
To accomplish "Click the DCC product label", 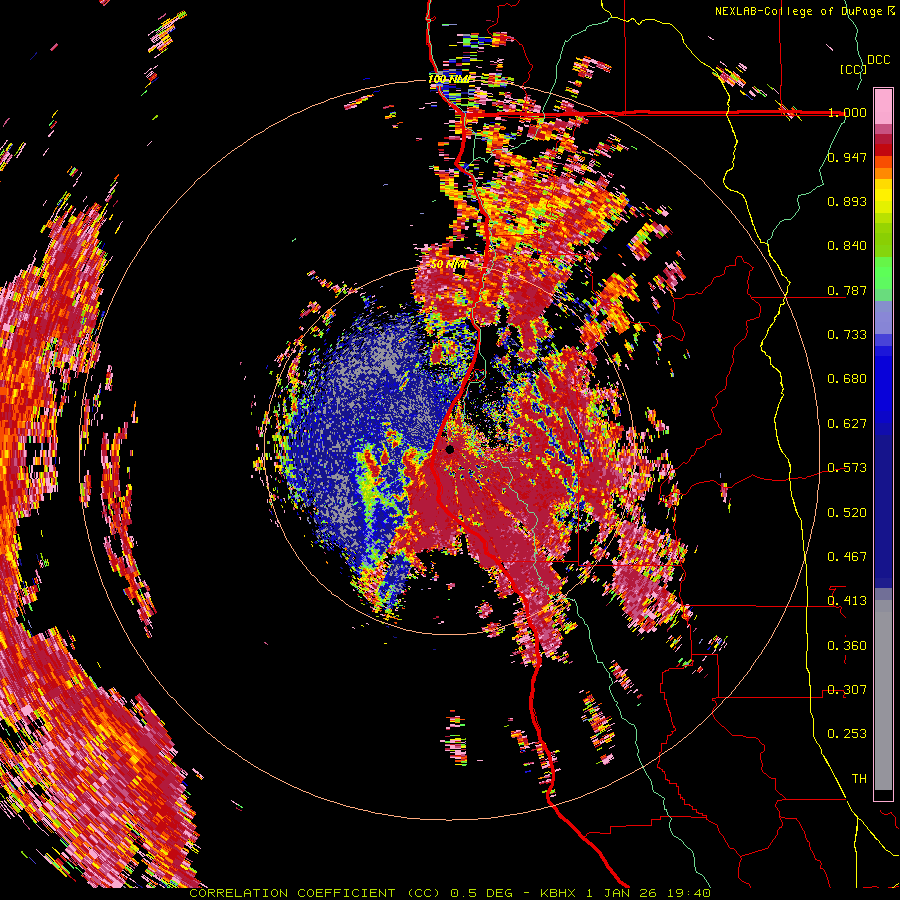I will pos(879,60).
